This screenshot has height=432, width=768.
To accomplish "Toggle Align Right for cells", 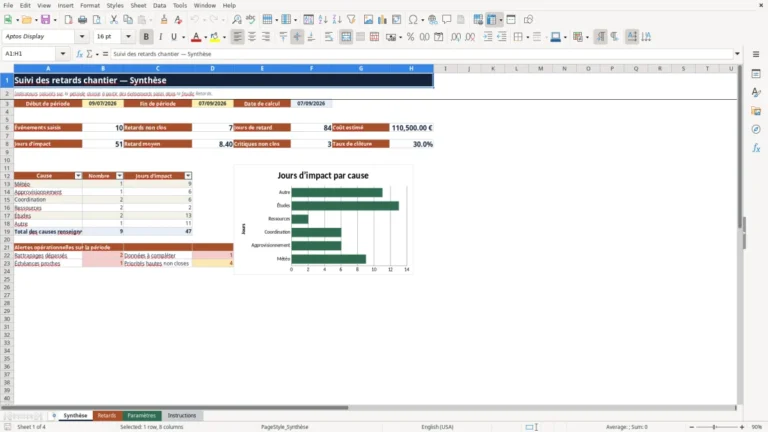I will 266,37.
